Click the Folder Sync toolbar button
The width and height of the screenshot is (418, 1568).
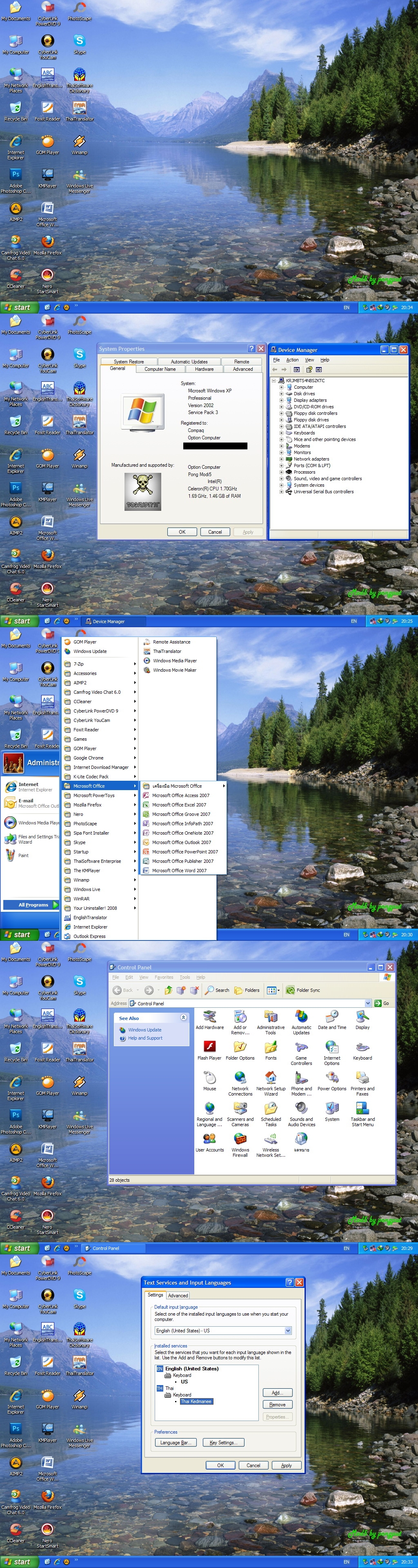[303, 990]
